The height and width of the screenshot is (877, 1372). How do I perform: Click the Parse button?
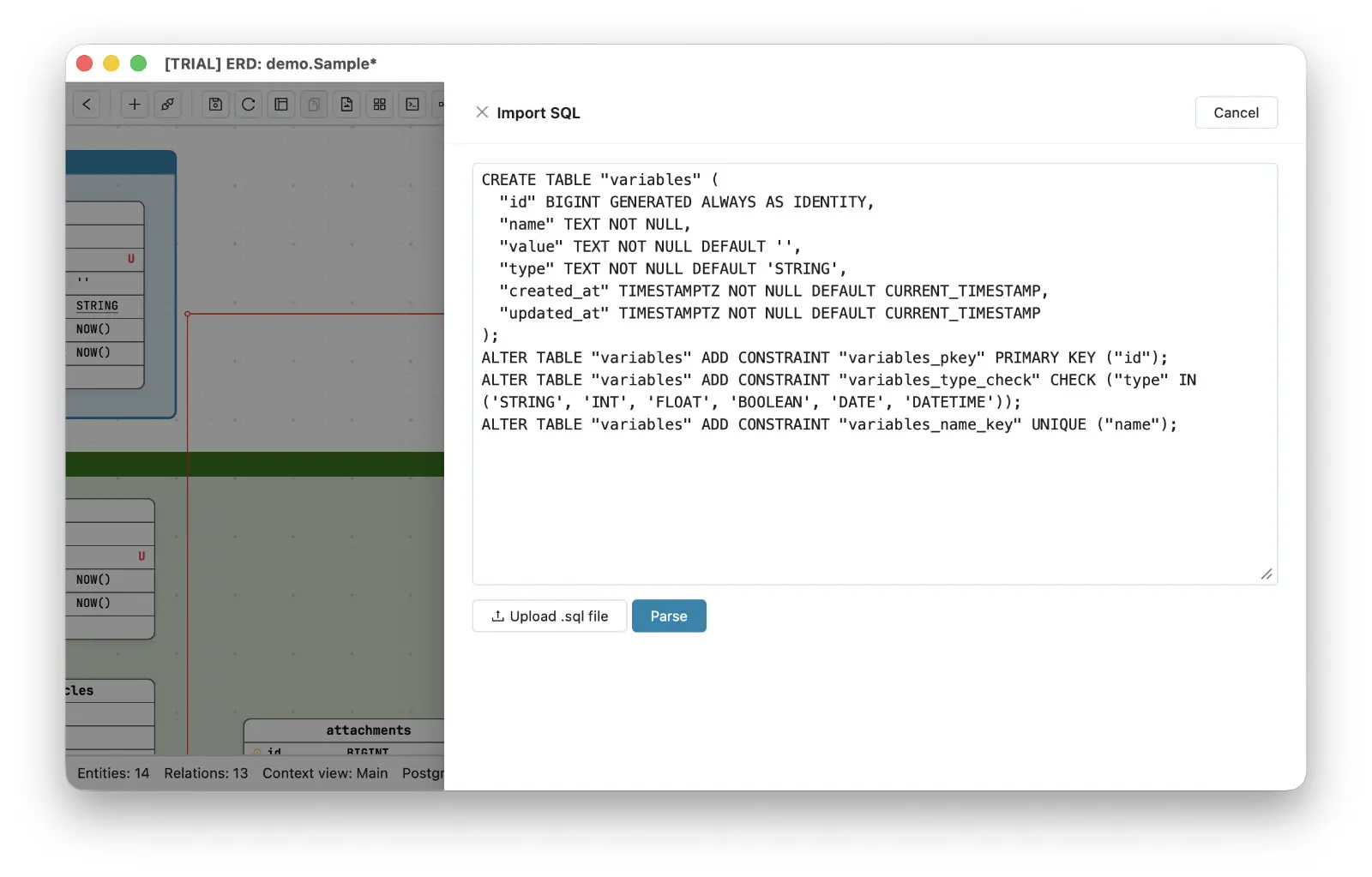(669, 616)
